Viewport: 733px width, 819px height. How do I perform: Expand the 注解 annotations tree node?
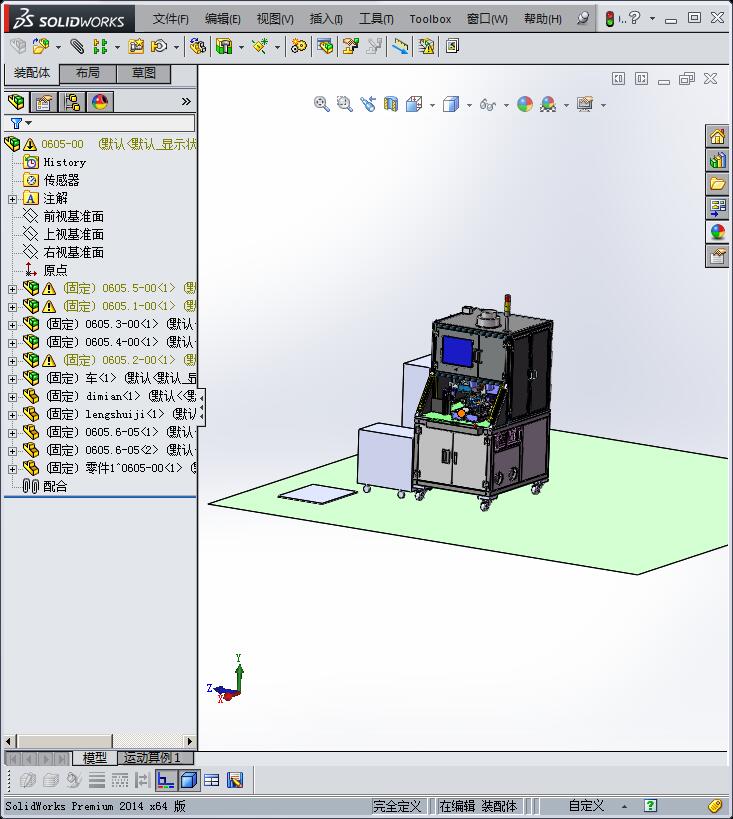13,199
